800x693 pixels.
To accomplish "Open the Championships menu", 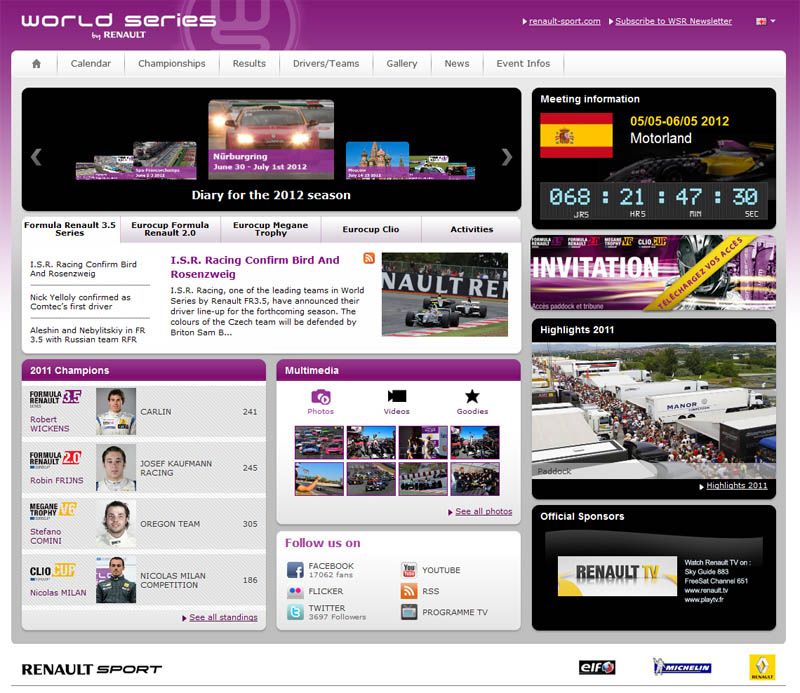I will point(172,64).
